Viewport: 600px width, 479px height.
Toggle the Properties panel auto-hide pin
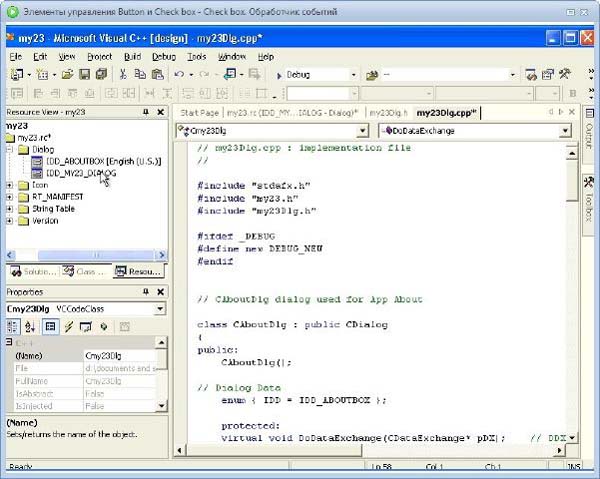pyautogui.click(x=146, y=292)
